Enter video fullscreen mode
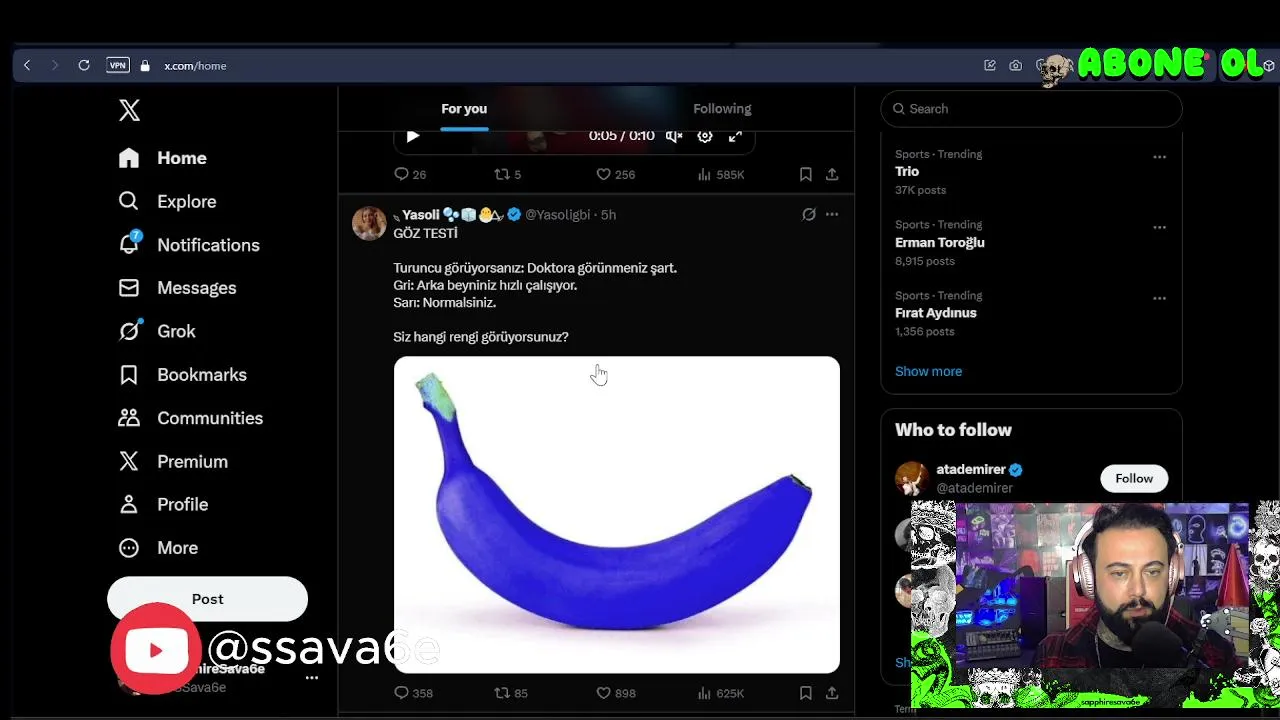The height and width of the screenshot is (720, 1280). [735, 136]
